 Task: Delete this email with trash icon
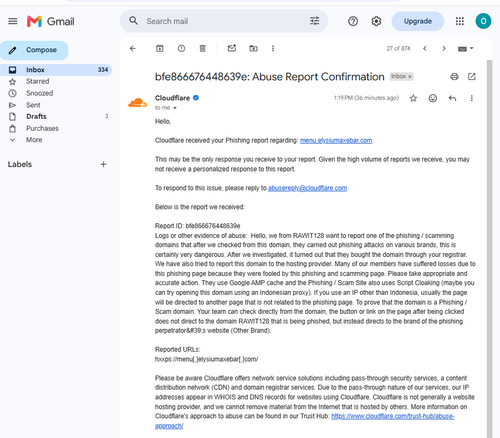click(202, 49)
